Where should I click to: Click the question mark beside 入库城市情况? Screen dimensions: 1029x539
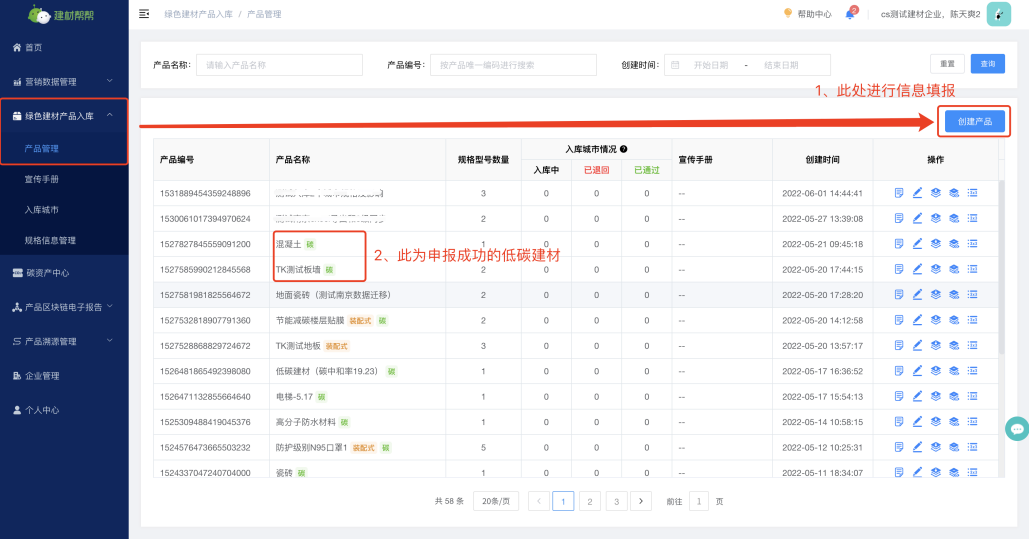click(x=623, y=149)
